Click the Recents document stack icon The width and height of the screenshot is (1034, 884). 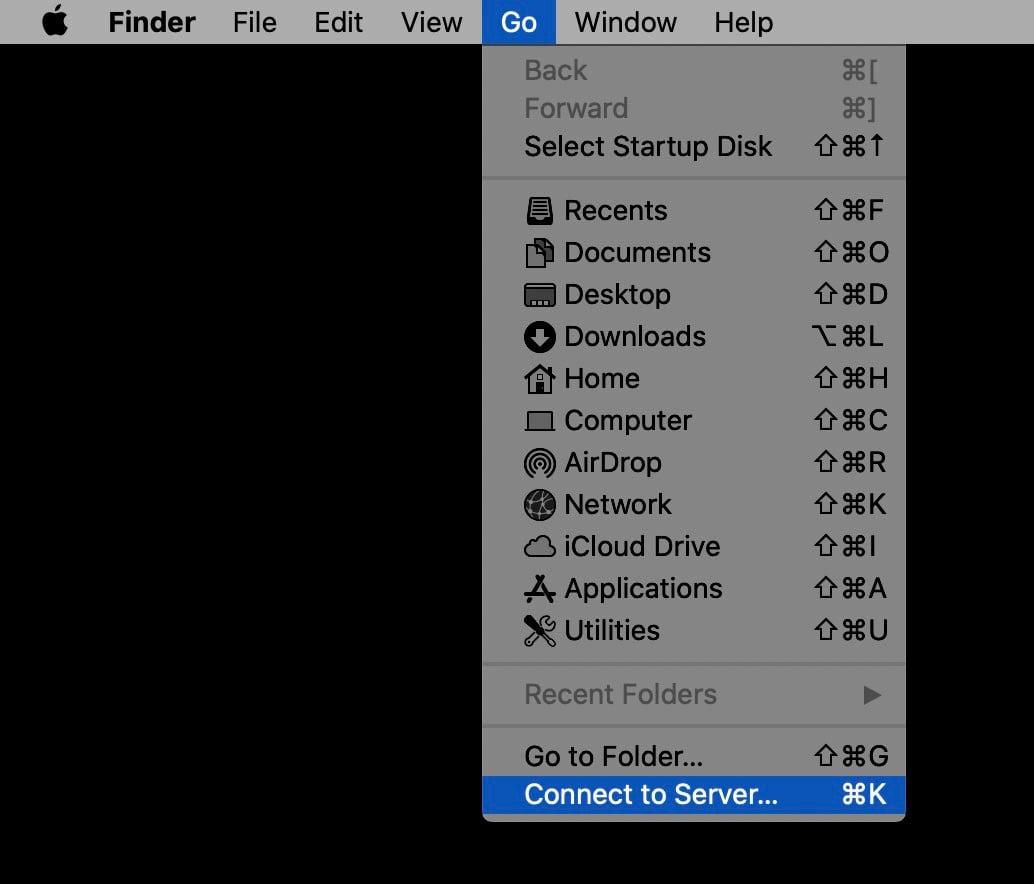click(x=540, y=210)
